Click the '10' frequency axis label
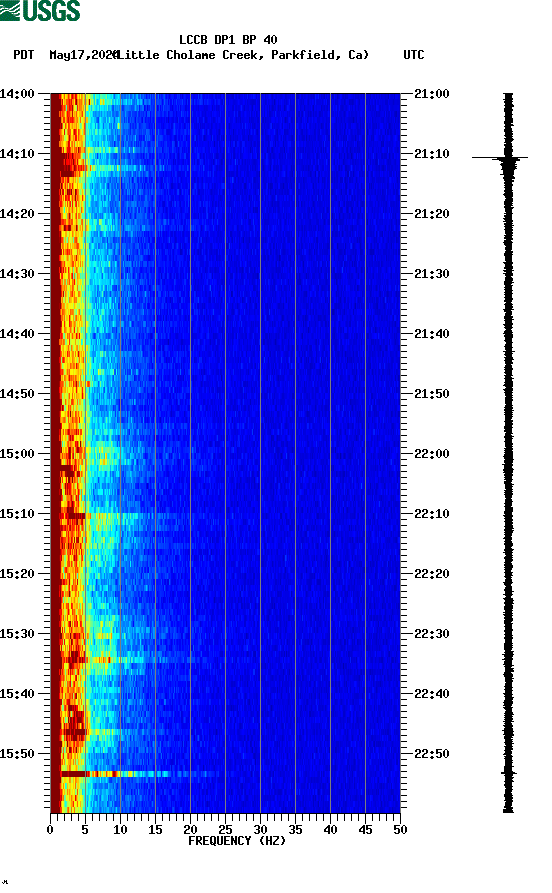Image resolution: width=552 pixels, height=893 pixels. (x=120, y=830)
